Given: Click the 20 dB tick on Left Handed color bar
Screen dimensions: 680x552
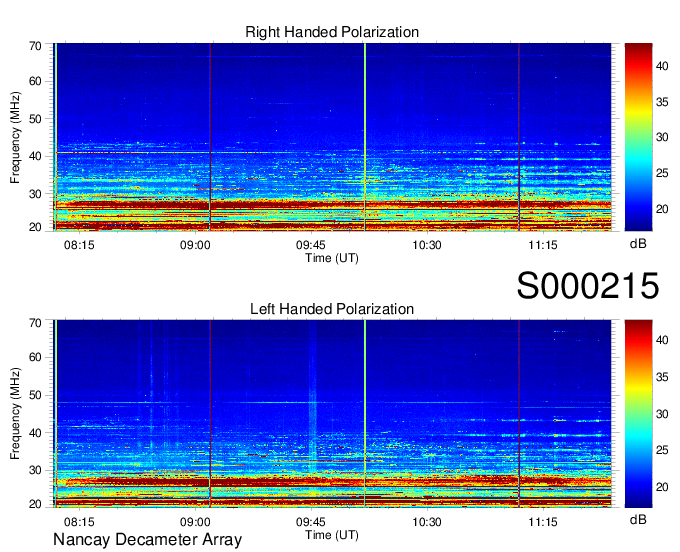Looking at the screenshot, I should [x=662, y=487].
